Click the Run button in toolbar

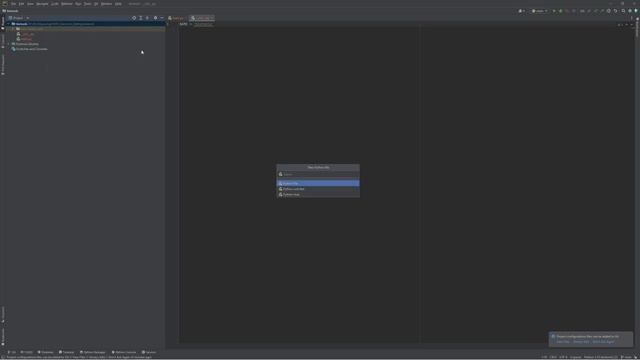[x=554, y=11]
